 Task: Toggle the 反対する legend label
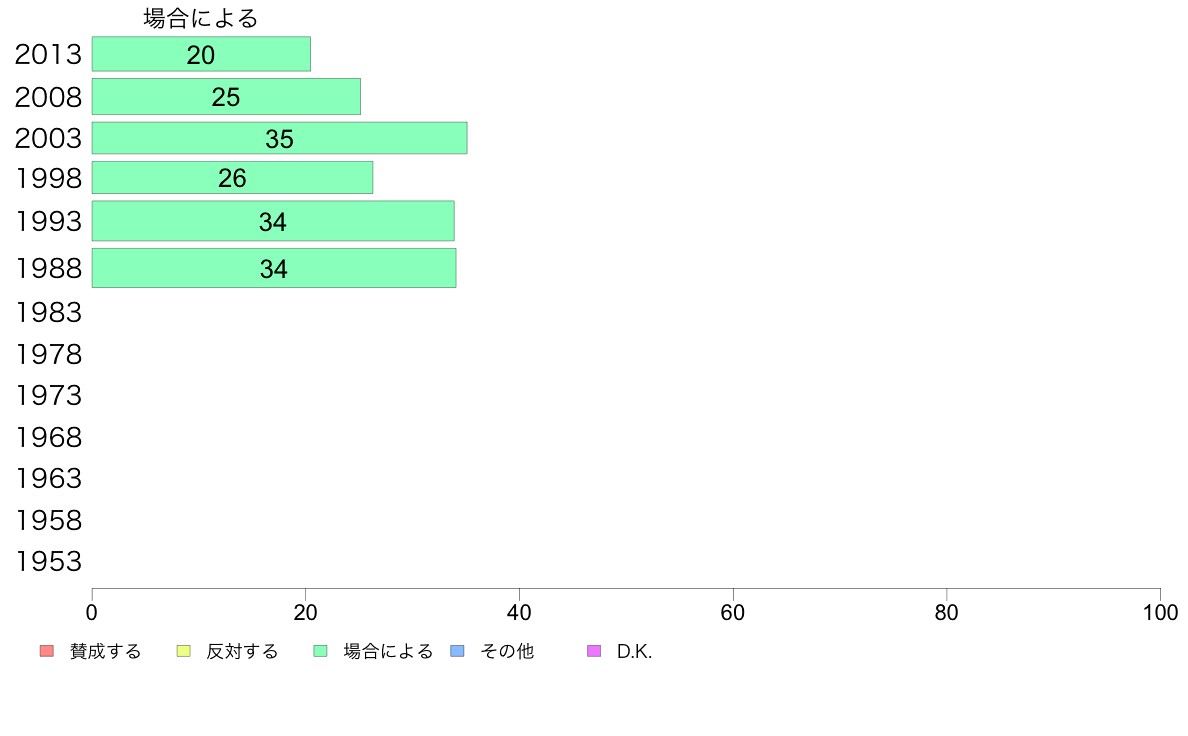pyautogui.click(x=242, y=651)
